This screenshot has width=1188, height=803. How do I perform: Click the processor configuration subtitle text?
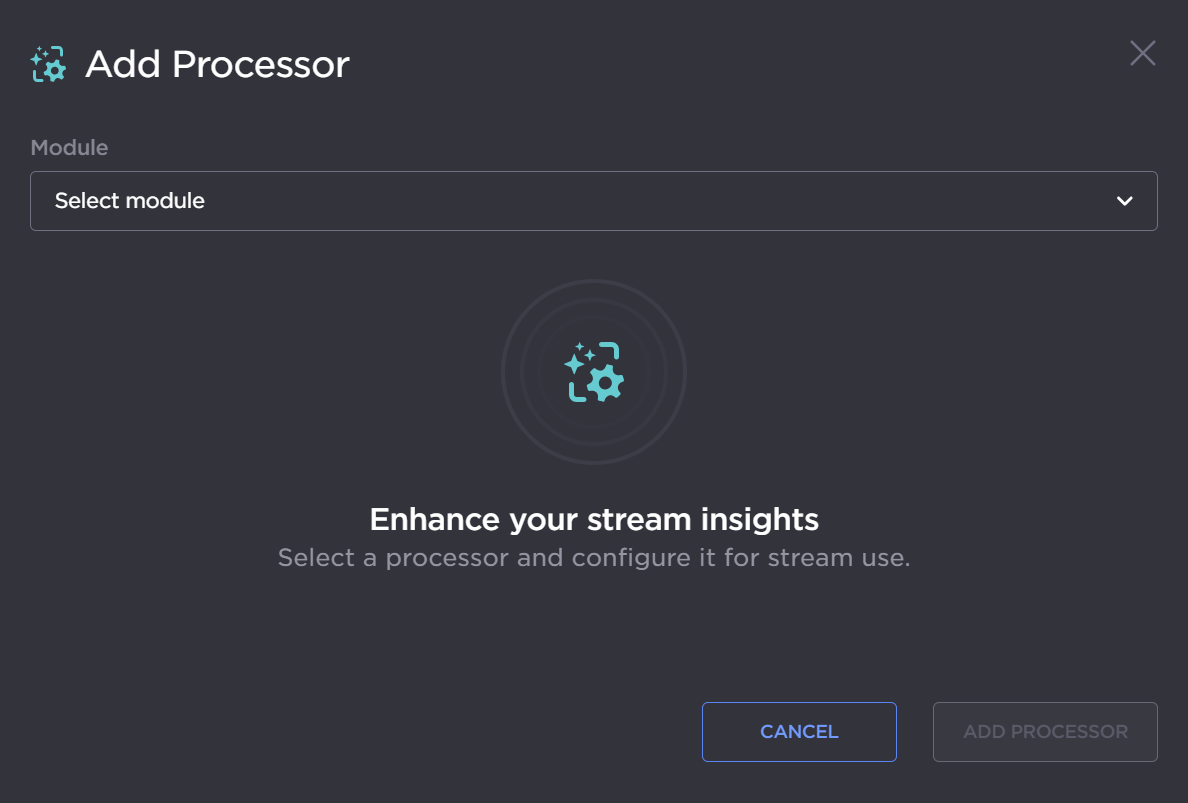point(594,557)
